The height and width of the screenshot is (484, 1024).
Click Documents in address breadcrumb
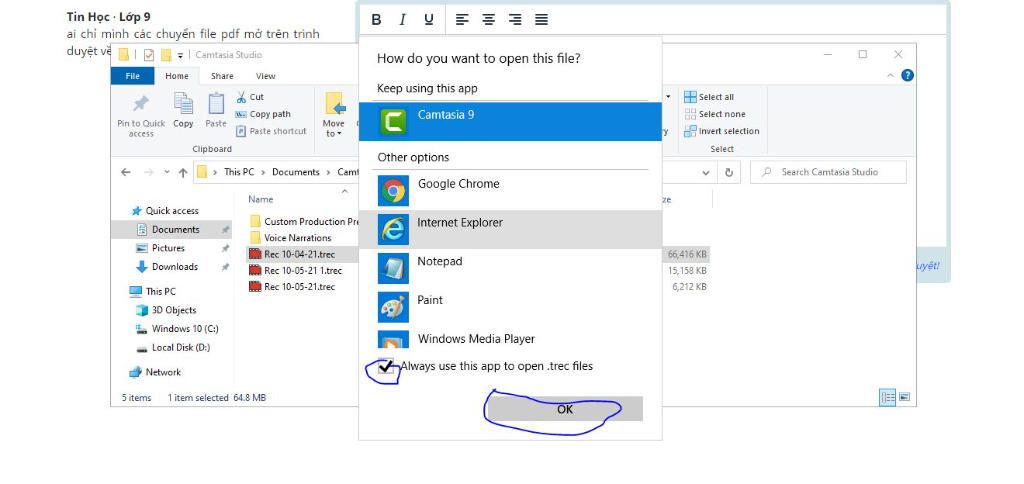click(x=296, y=172)
